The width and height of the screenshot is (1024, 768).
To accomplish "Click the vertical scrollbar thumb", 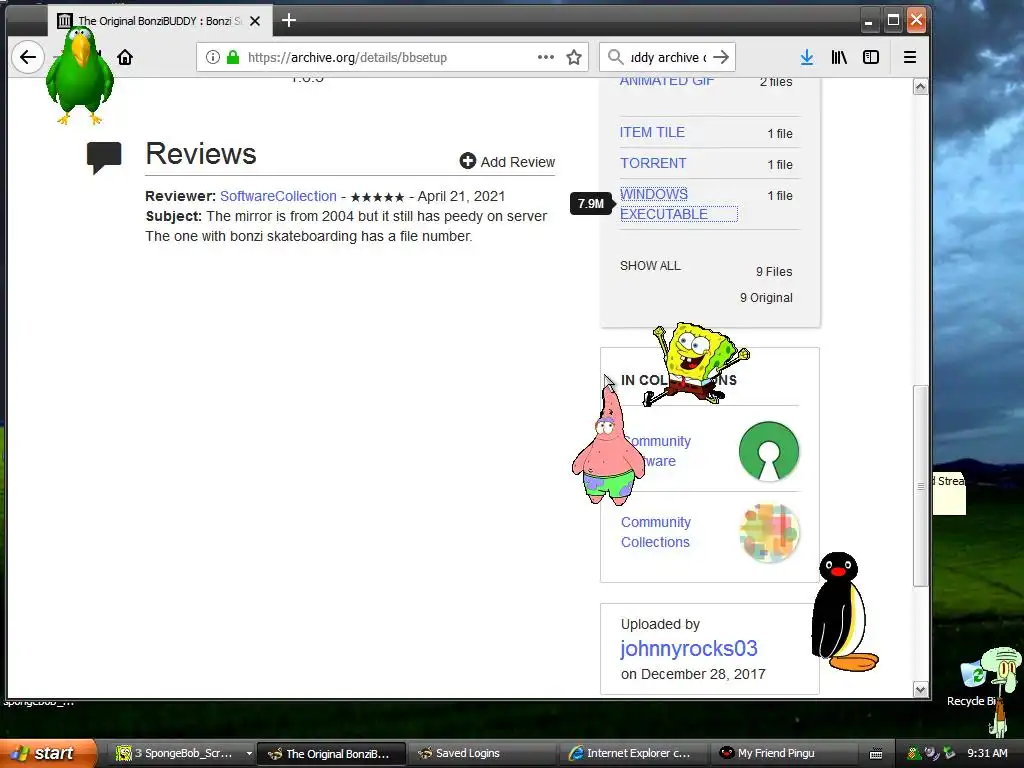I will [x=920, y=487].
